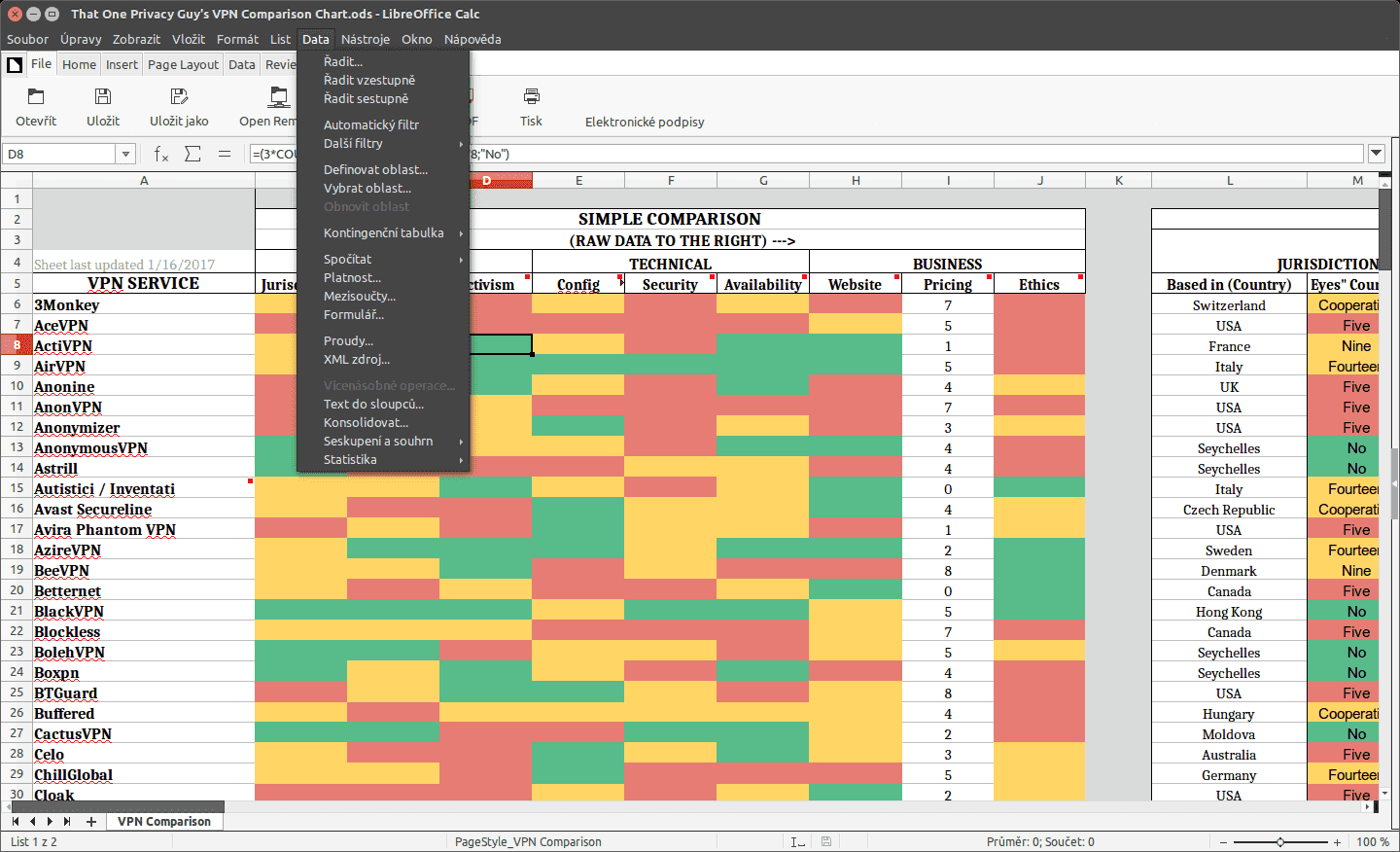This screenshot has width=1400, height=852.
Task: Open the Nápověda menu
Action: point(472,40)
